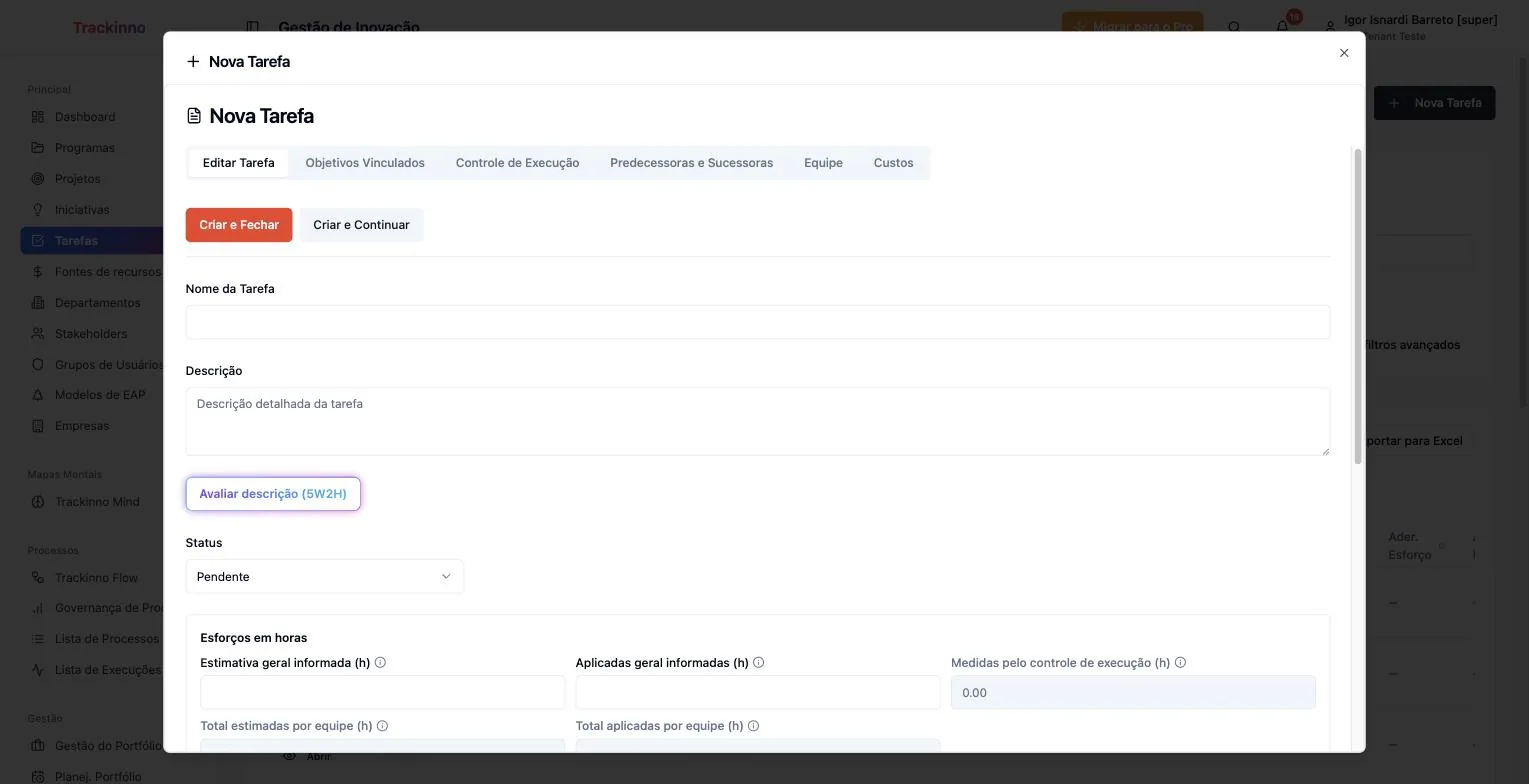Click the search magnifier icon in header
The width and height of the screenshot is (1529, 784).
point(1234,27)
